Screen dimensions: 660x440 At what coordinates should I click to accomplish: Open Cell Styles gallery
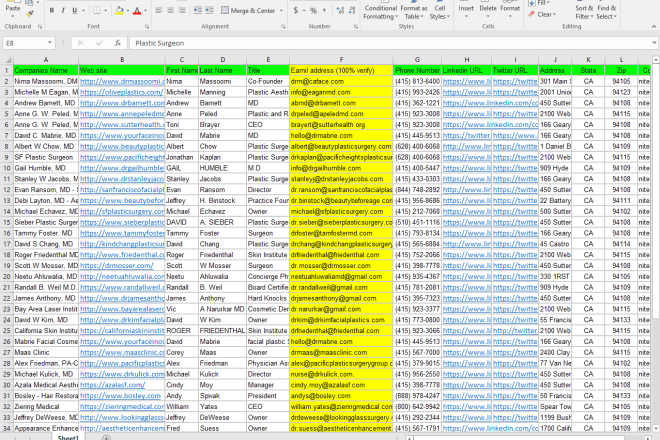[440, 12]
